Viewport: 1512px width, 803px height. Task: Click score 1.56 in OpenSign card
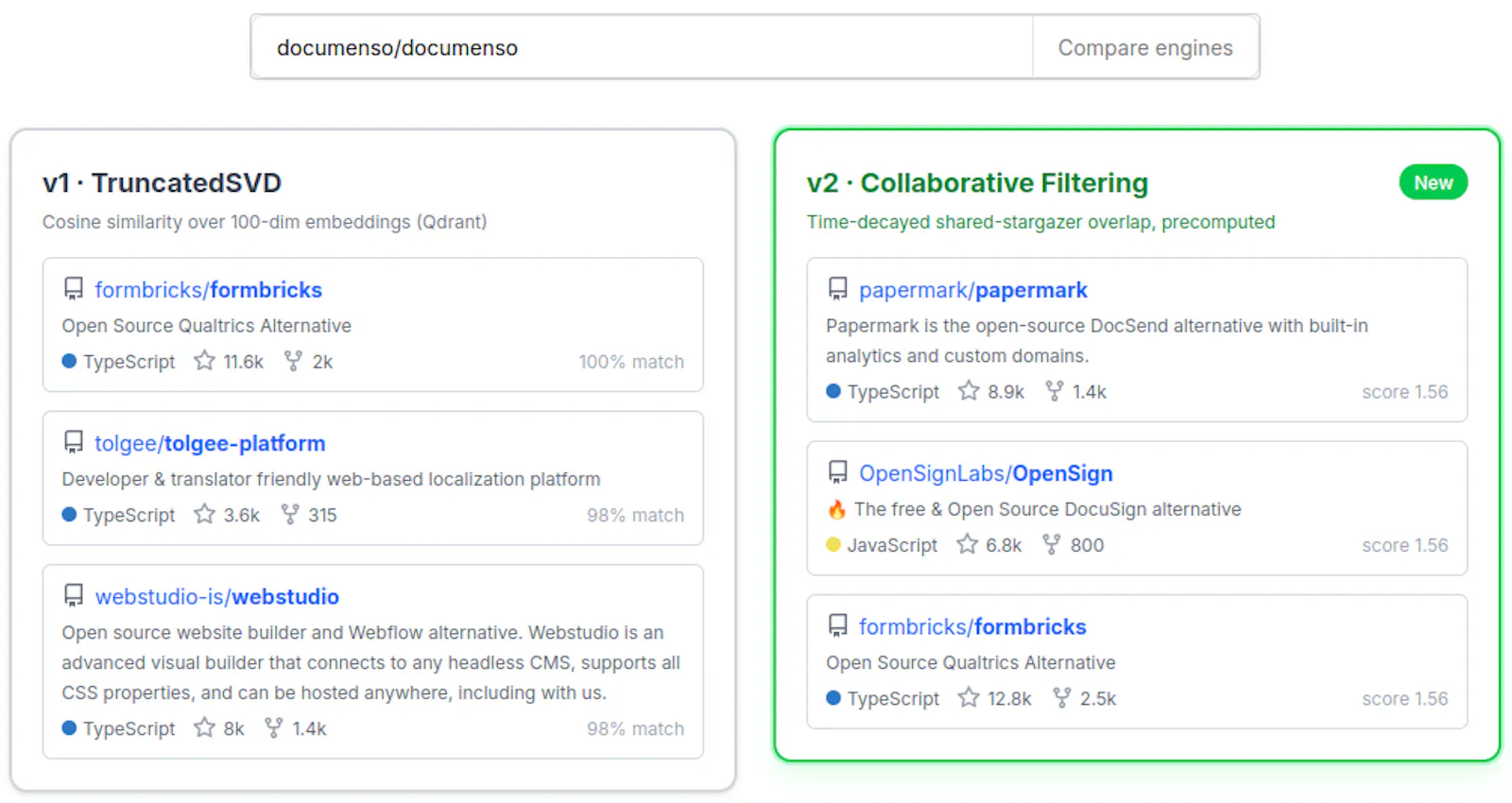pos(1404,545)
